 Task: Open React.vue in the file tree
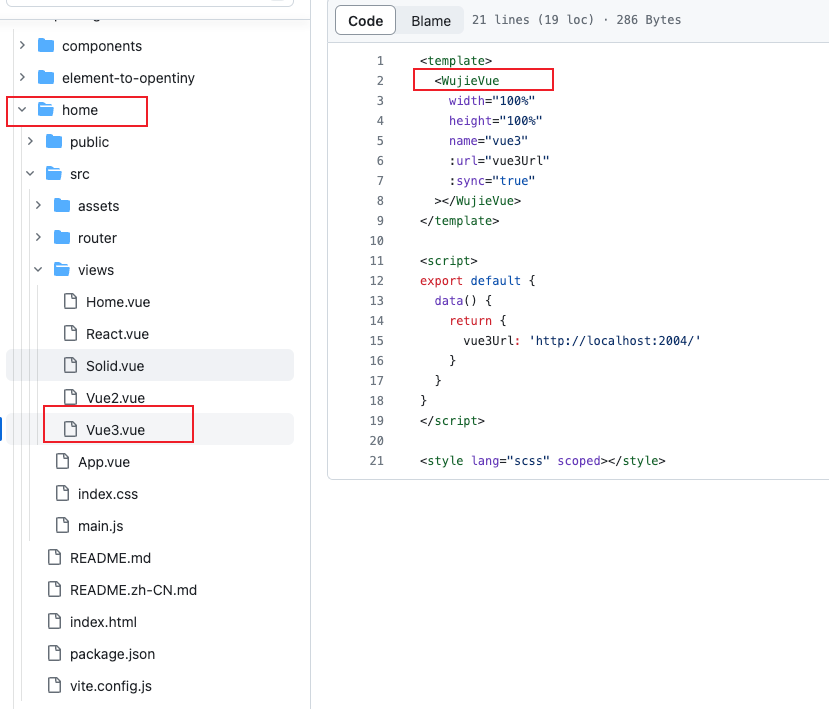pos(117,334)
